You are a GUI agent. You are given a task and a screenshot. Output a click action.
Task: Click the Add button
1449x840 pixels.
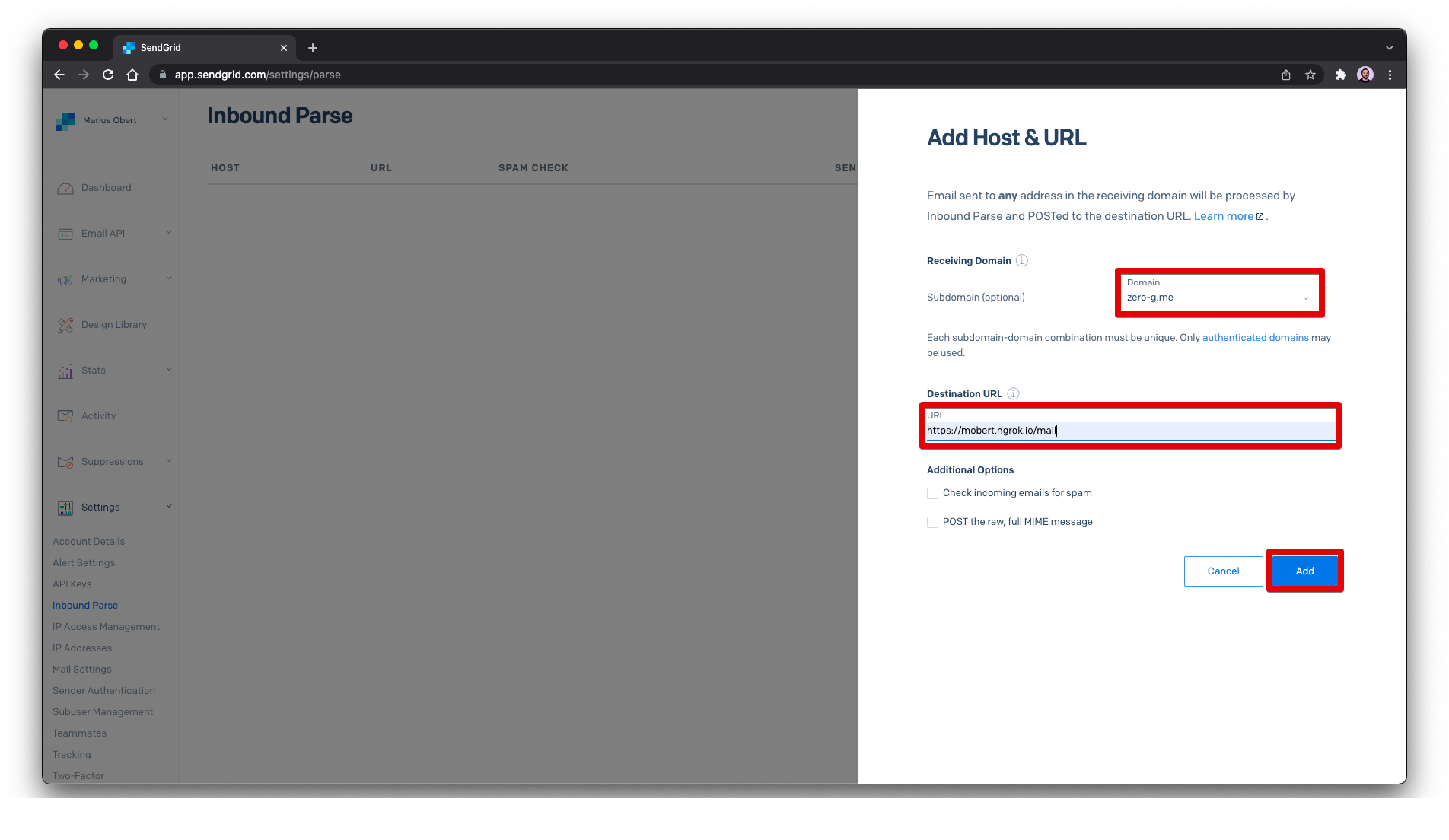click(x=1304, y=571)
